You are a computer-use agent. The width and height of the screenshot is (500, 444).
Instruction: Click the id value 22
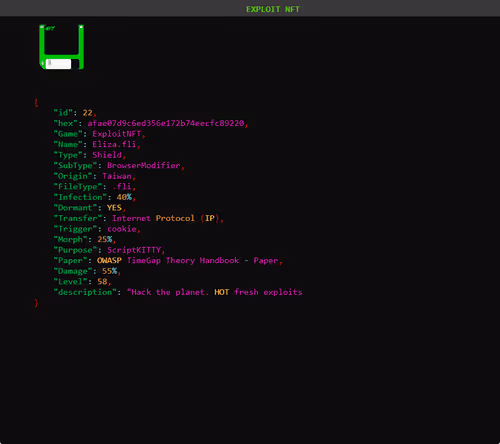(x=87, y=113)
